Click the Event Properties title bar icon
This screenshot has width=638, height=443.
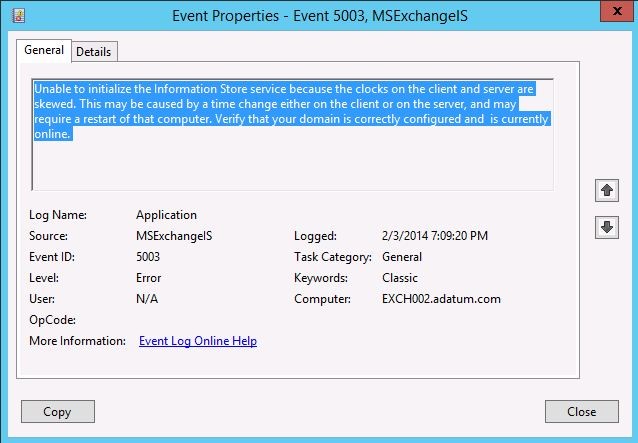click(18, 15)
